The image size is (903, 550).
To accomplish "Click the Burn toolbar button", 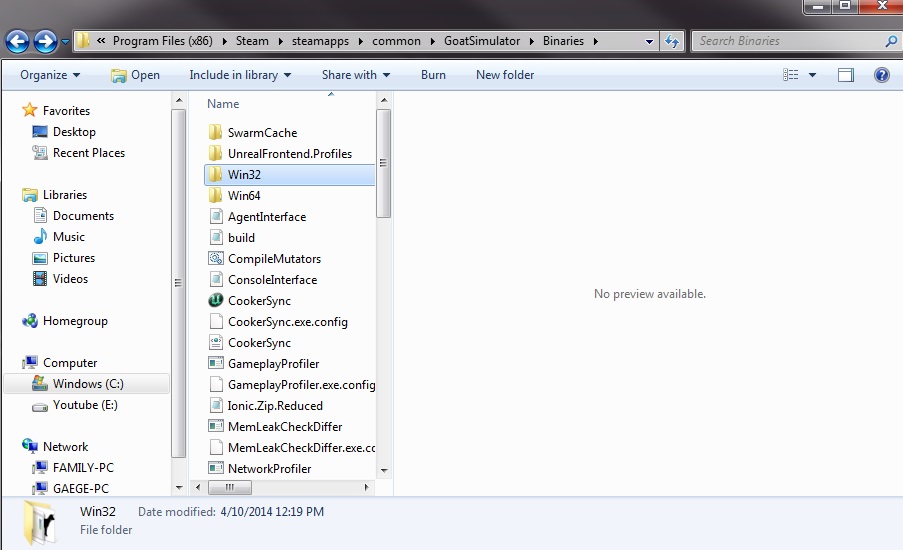I will click(433, 75).
